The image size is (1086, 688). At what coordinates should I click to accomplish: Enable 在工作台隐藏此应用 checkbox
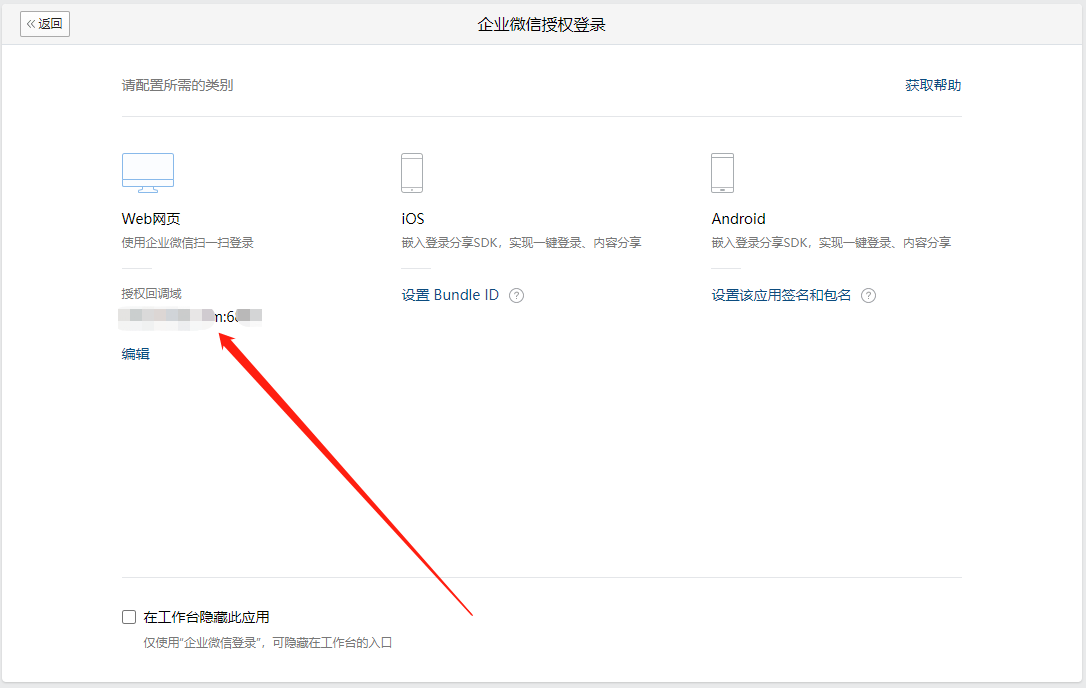coord(129,617)
